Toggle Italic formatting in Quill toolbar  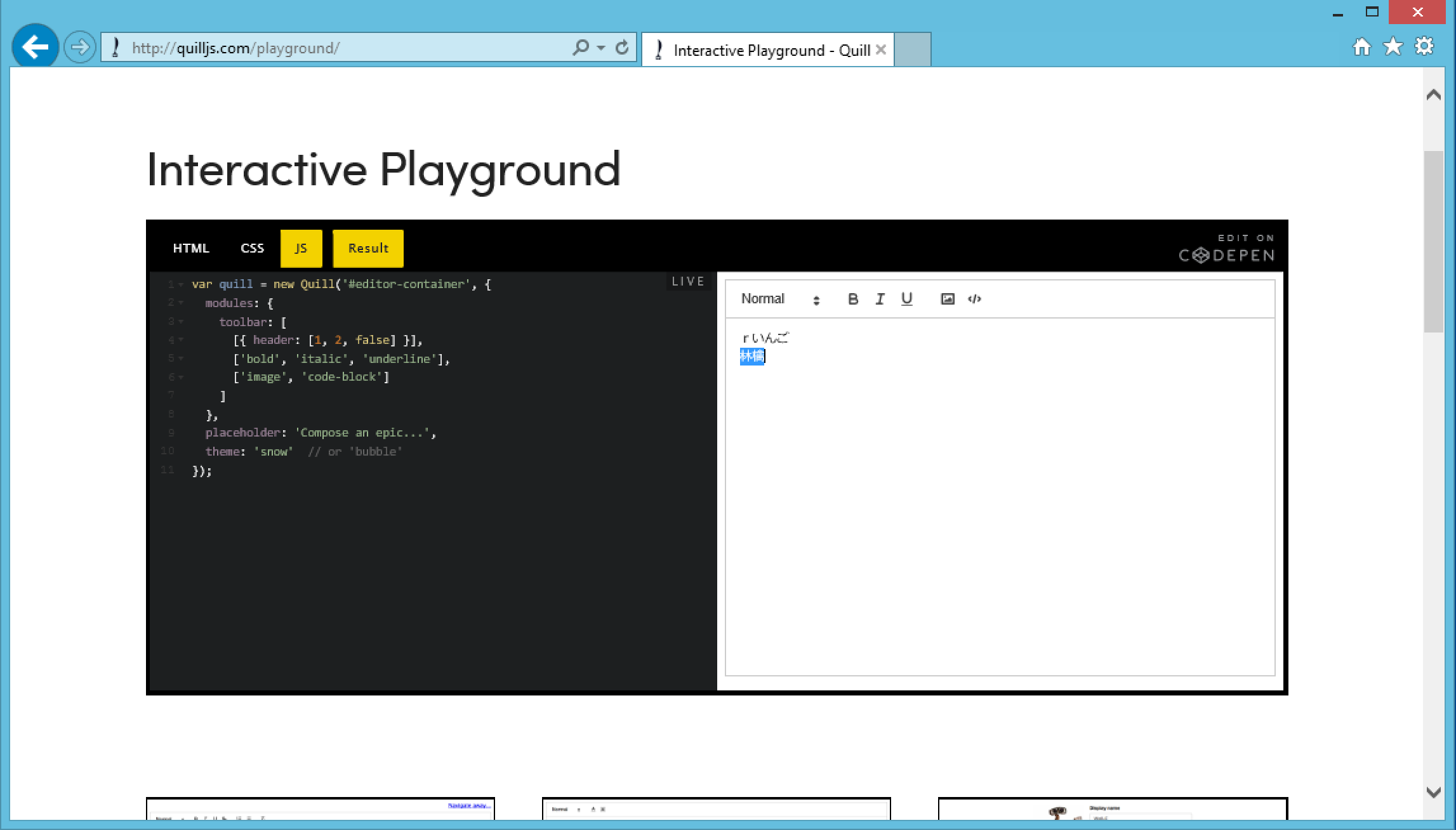point(880,299)
